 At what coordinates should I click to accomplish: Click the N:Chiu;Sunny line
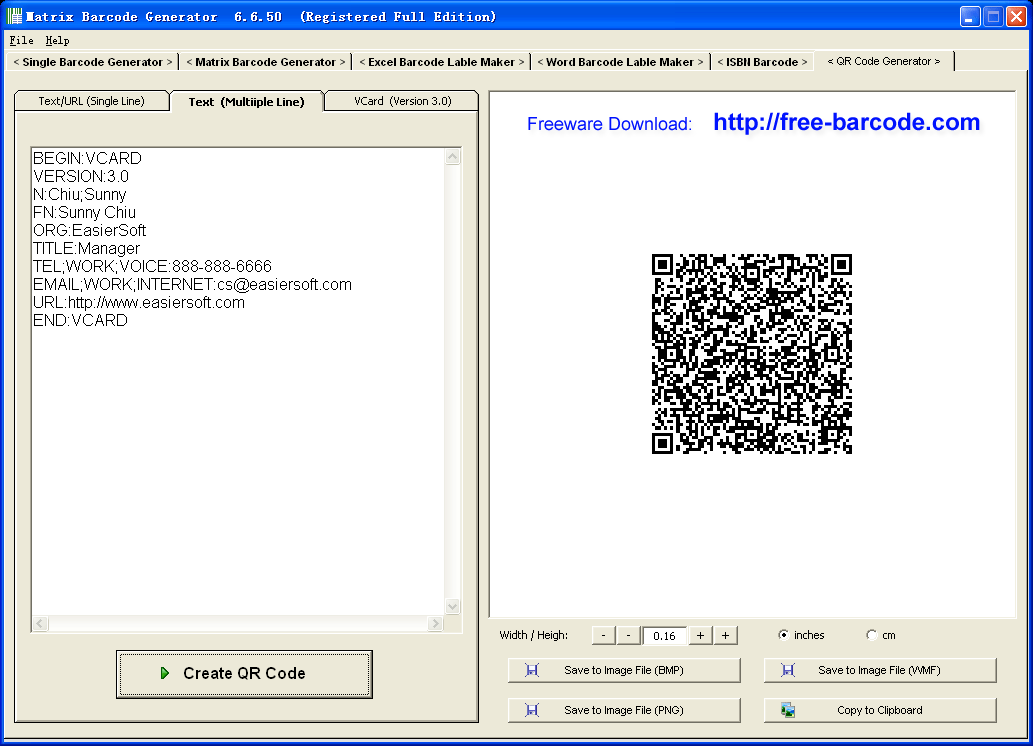(x=79, y=194)
